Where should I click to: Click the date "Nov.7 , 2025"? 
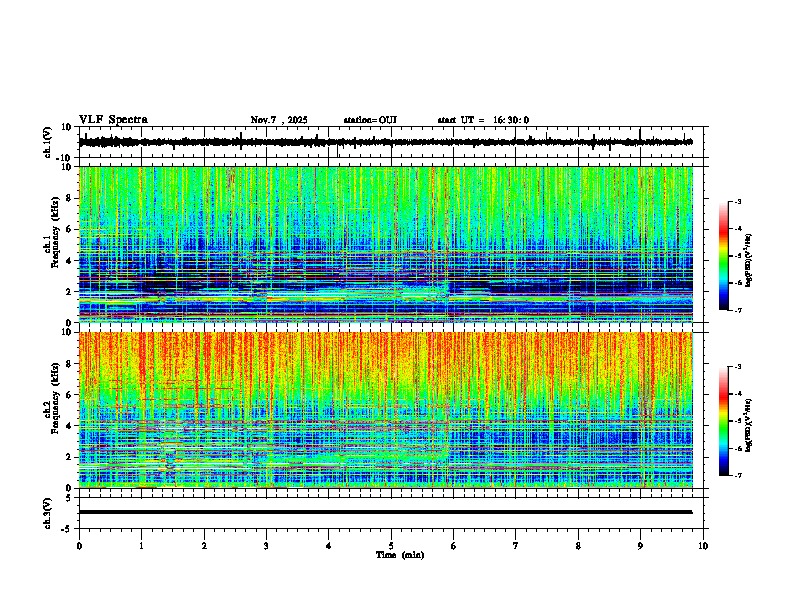(x=279, y=120)
